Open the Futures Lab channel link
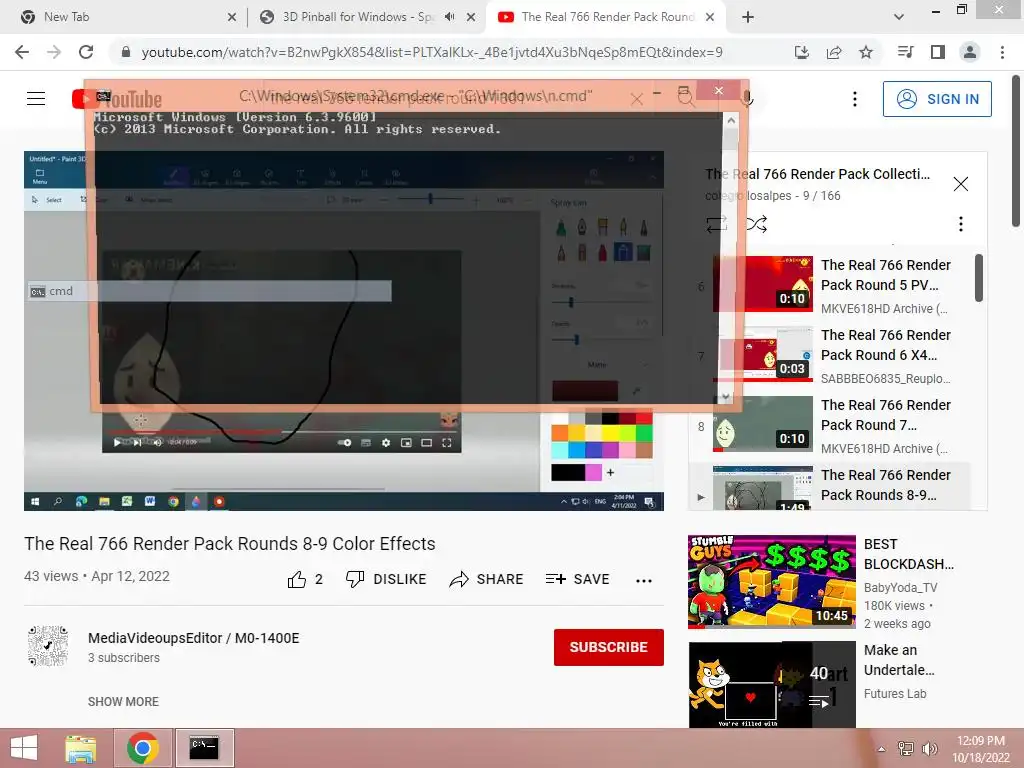 [x=895, y=694]
